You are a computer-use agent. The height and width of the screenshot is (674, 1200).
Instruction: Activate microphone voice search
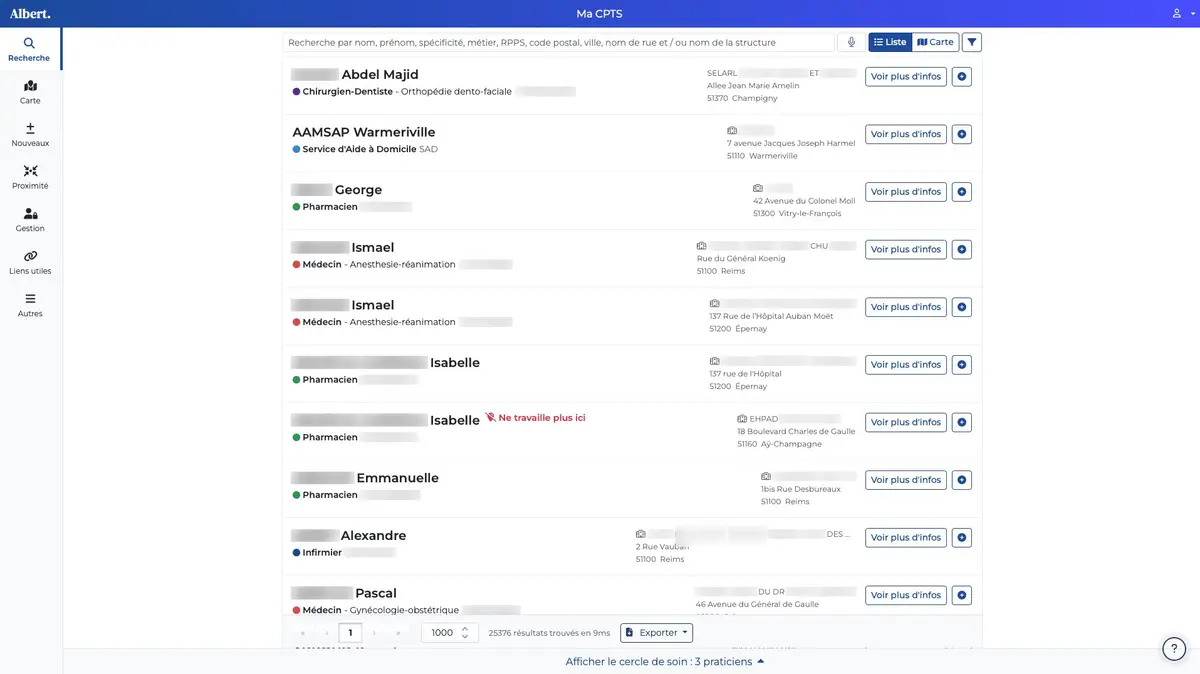click(851, 42)
